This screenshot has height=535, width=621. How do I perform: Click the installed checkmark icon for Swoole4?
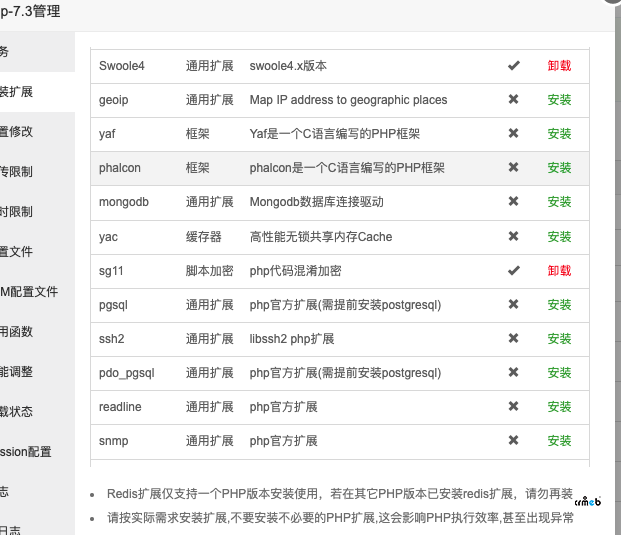[513, 66]
